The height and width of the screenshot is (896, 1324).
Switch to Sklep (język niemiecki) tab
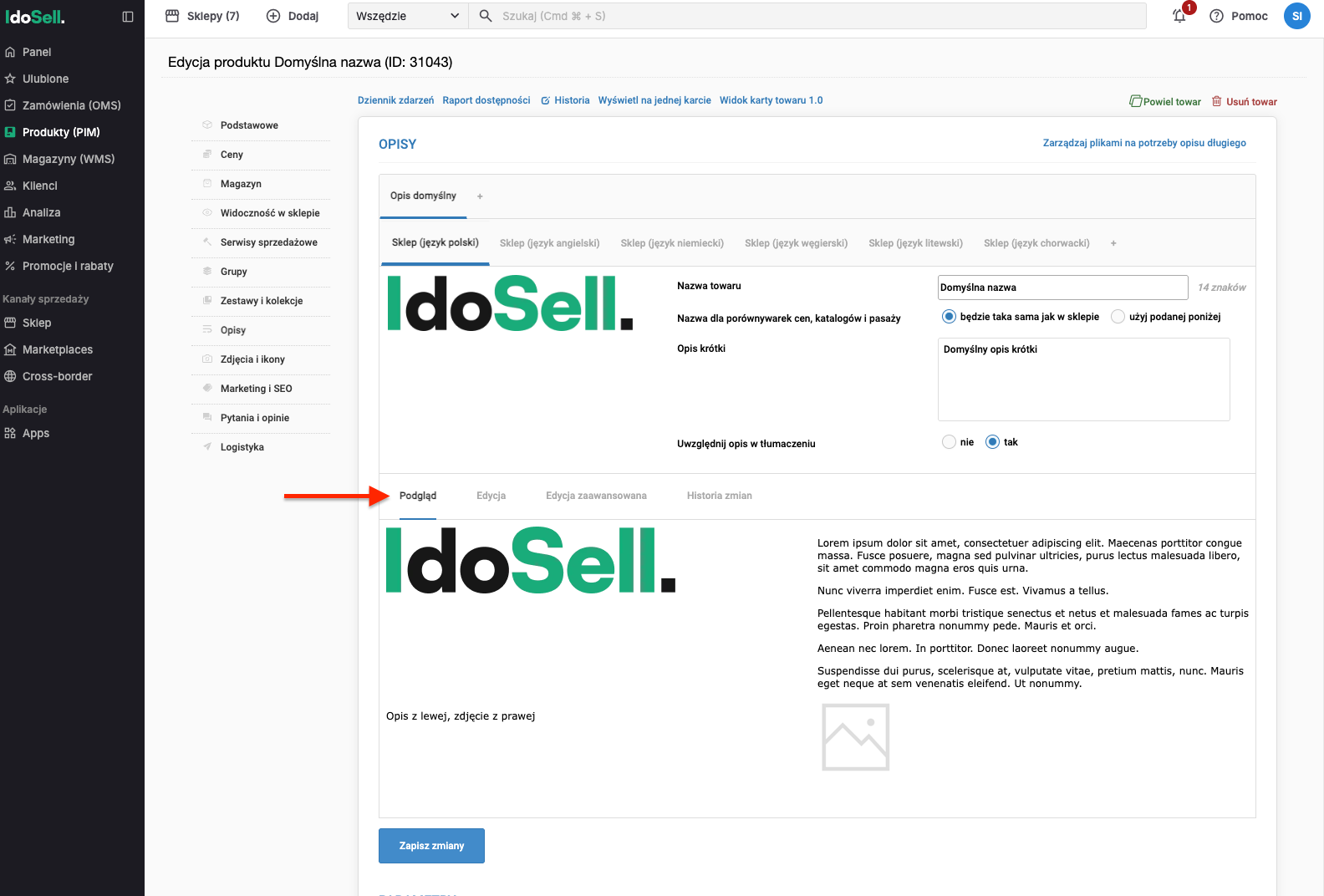point(672,243)
